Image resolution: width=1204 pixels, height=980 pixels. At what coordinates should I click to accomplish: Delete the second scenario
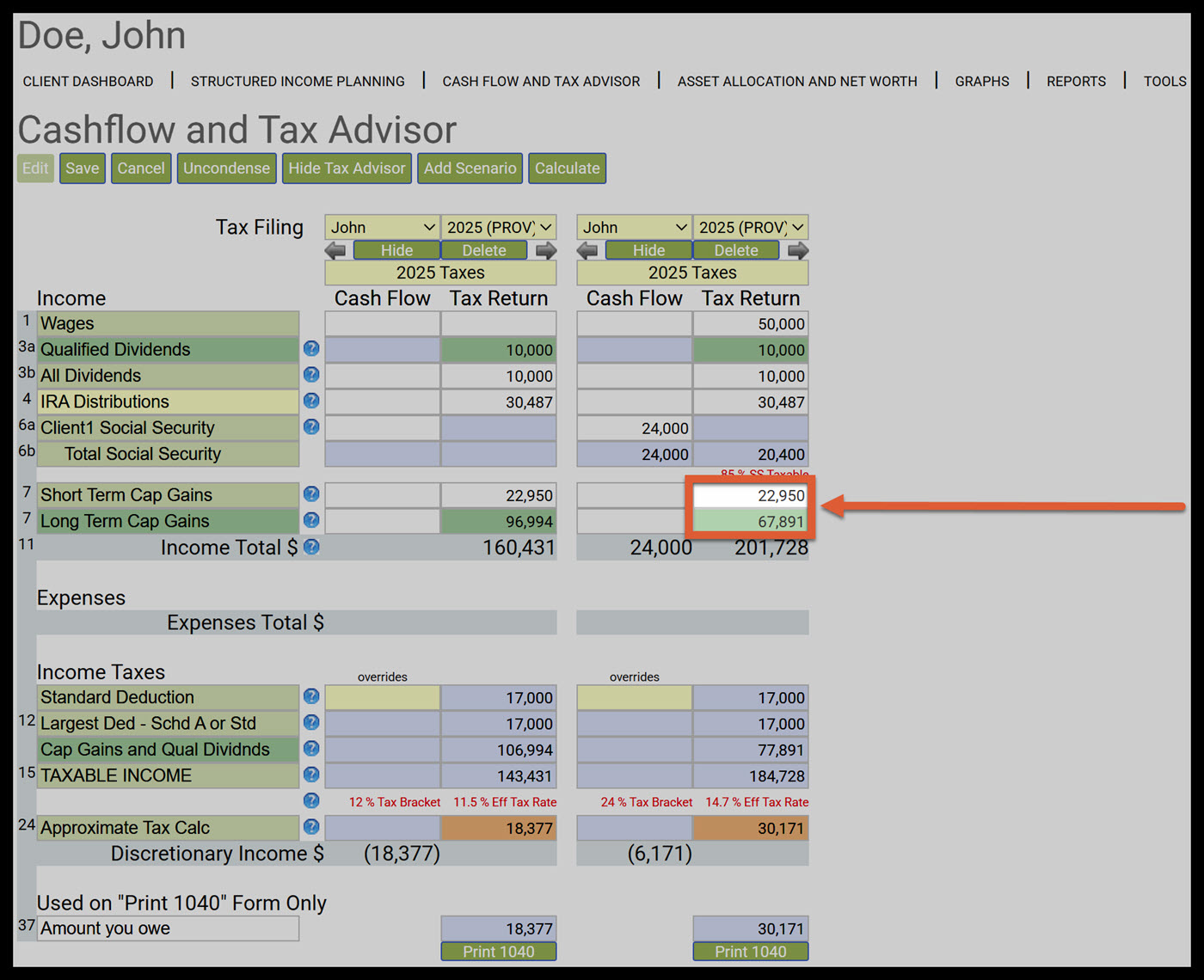click(x=736, y=250)
